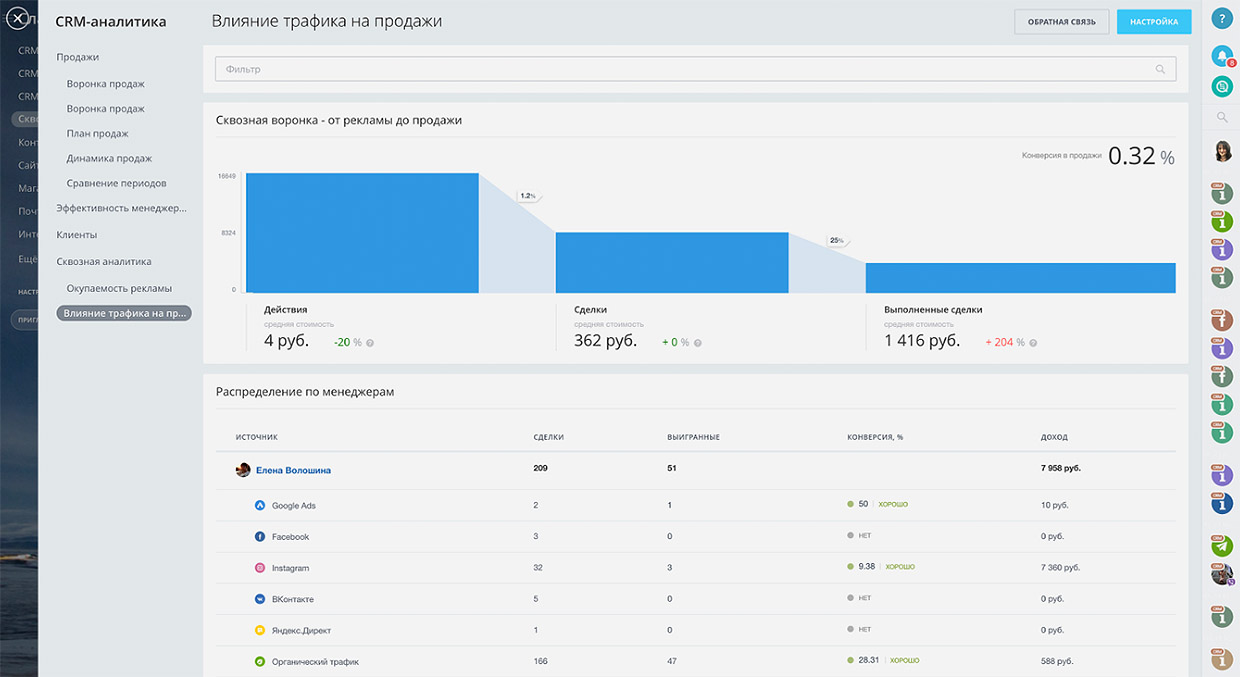Screen dimensions: 1240x677
Task: Expand the Сквозная аналитика section
Action: [104, 261]
